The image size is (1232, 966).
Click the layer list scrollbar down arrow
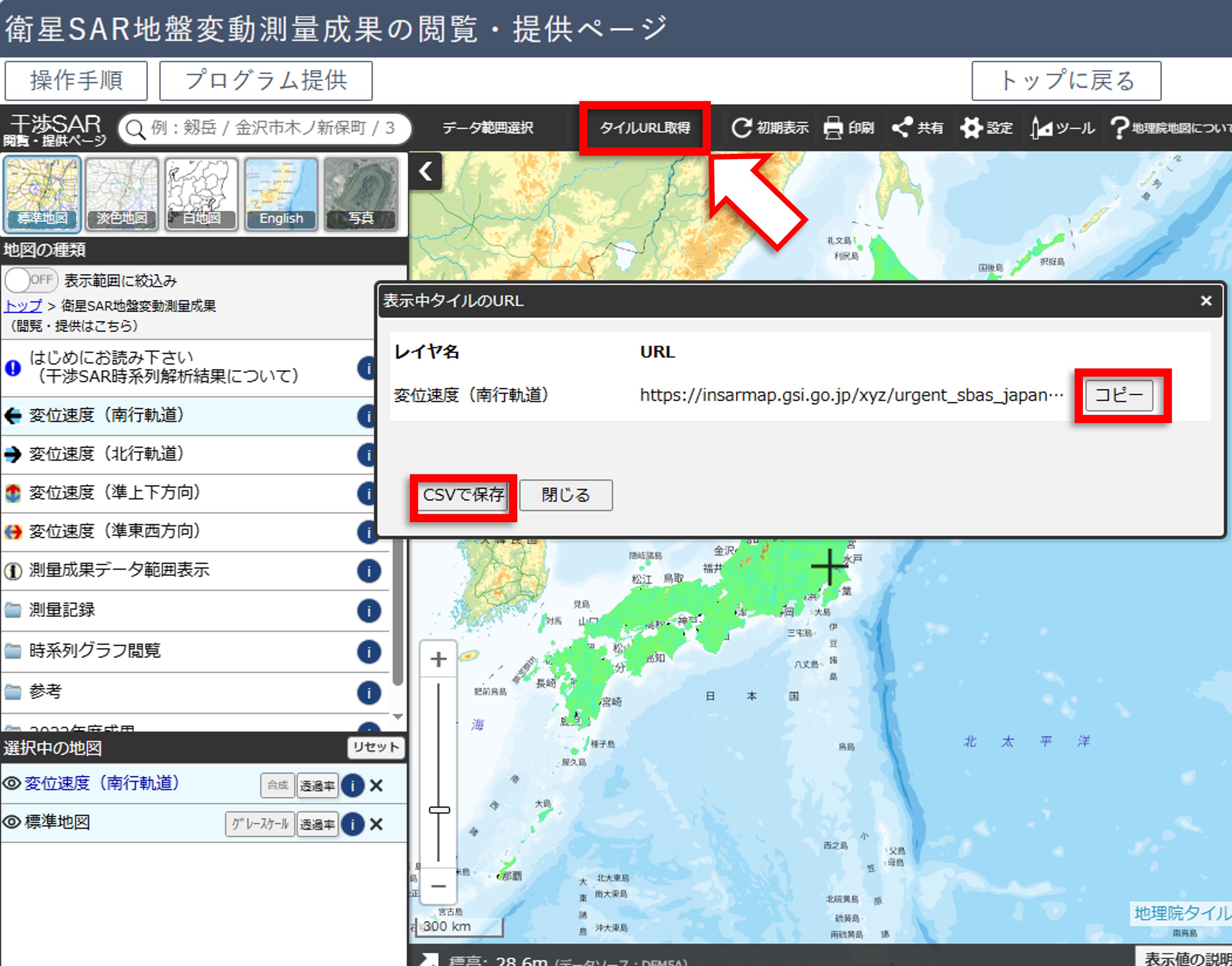398,717
